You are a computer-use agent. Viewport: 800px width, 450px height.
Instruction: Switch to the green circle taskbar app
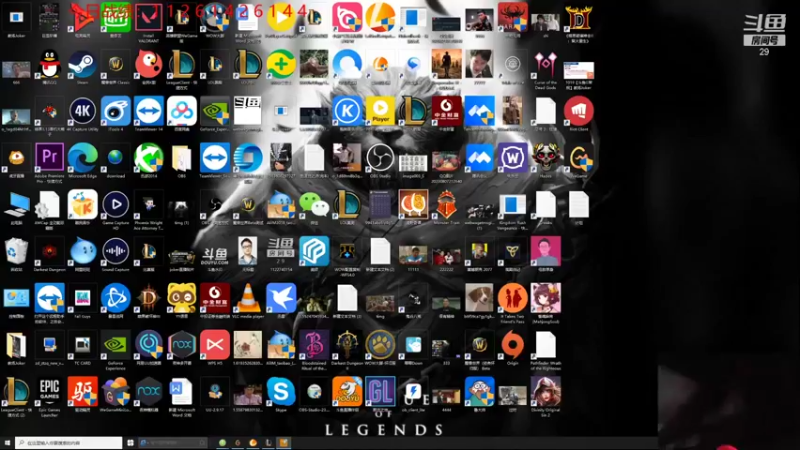(x=222, y=443)
